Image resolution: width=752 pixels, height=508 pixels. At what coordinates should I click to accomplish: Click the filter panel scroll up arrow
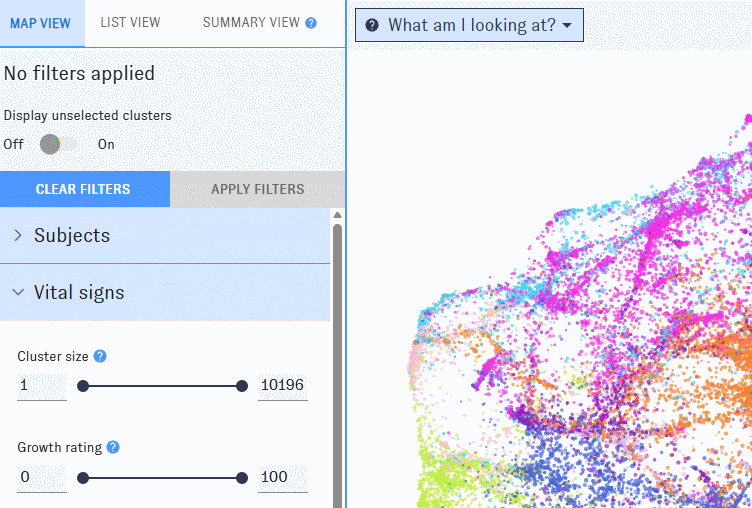[x=337, y=215]
